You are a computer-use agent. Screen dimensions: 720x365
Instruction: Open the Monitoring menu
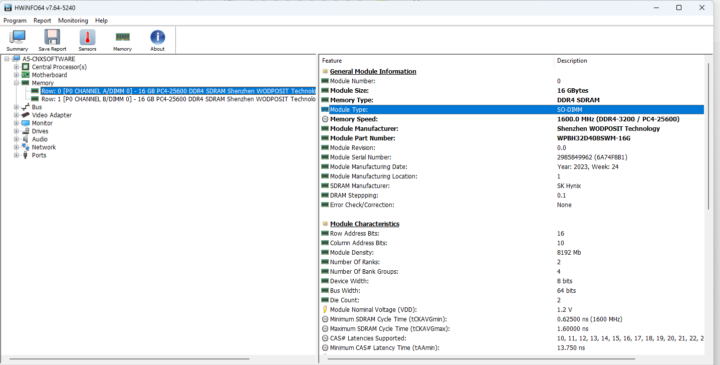tap(73, 21)
